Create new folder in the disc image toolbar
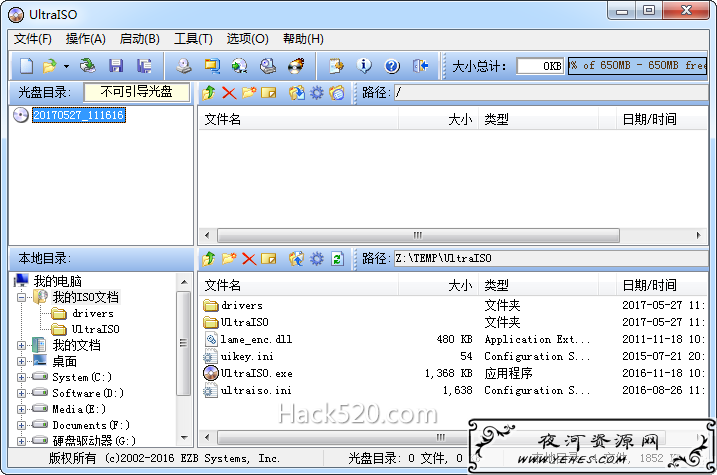717x475 pixels. pyautogui.click(x=249, y=93)
